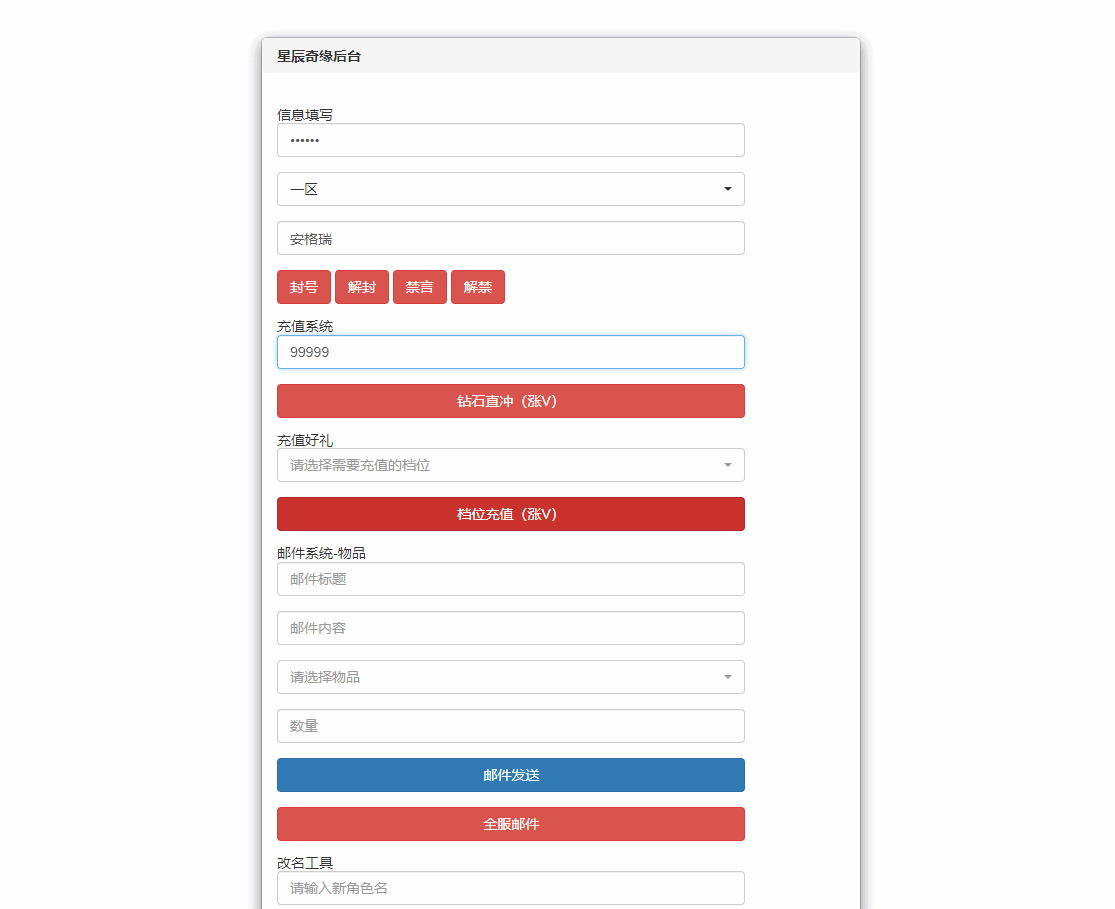This screenshot has width=1115, height=909.
Task: Open the 请选择物品 item dropdown
Action: 510,677
